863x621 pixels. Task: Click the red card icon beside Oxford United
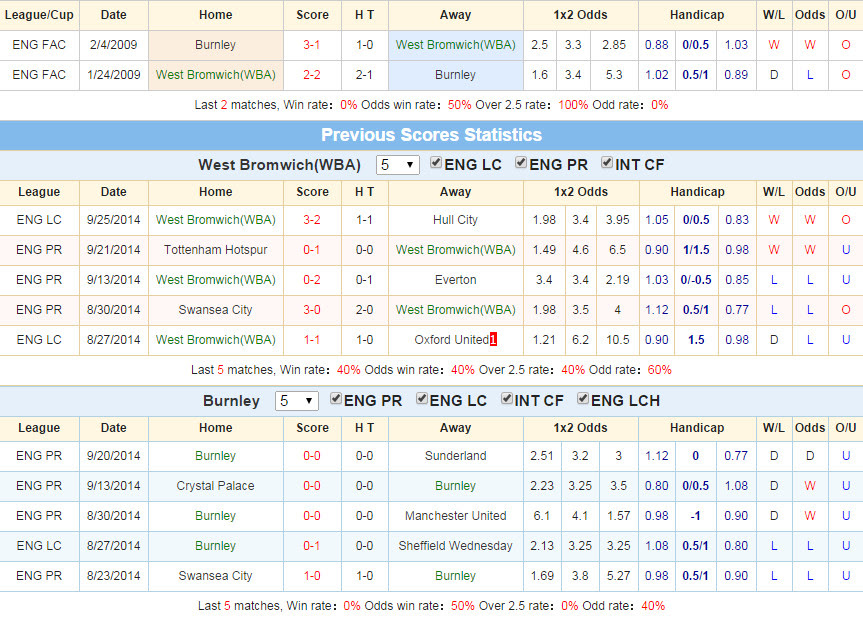493,340
